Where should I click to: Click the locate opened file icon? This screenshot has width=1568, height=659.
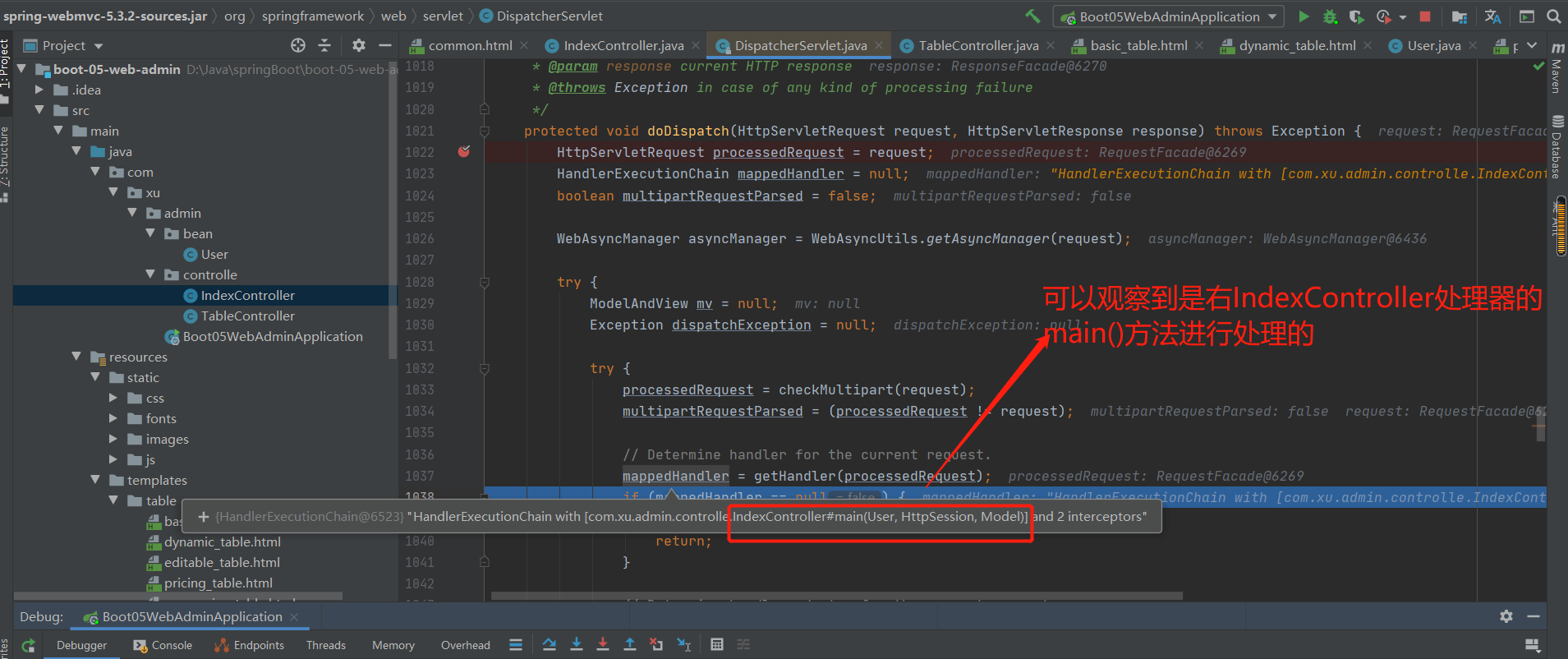click(x=298, y=45)
